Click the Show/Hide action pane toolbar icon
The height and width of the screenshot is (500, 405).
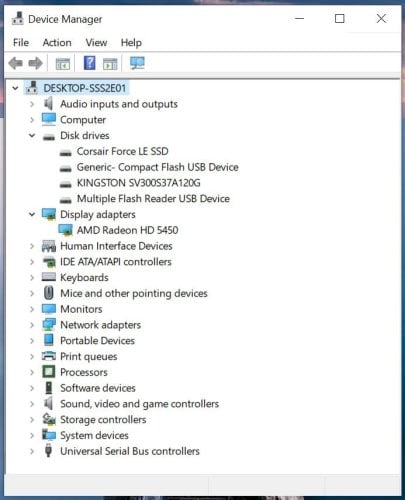click(x=110, y=63)
